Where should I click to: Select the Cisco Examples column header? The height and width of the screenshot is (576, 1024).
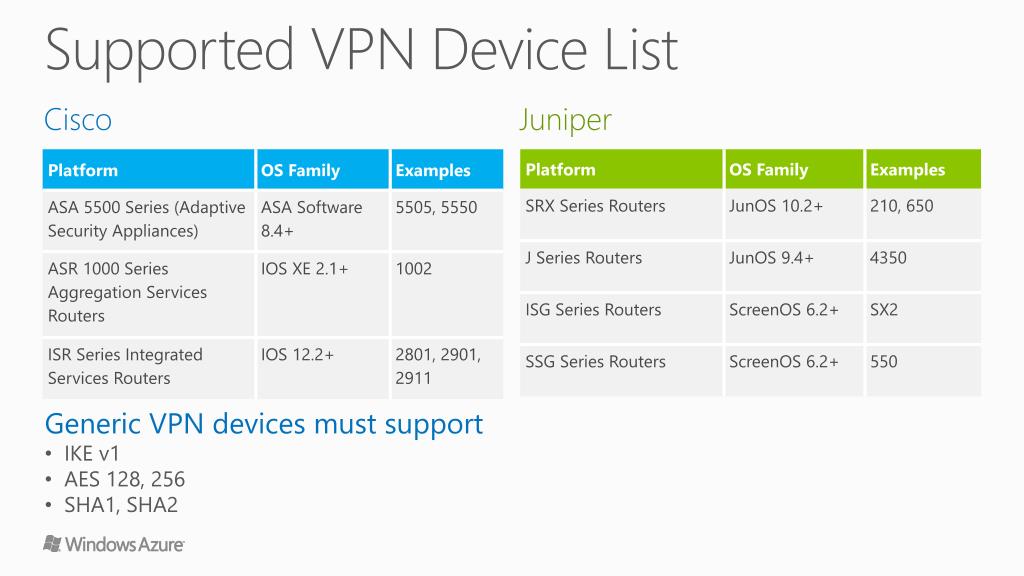pos(447,170)
